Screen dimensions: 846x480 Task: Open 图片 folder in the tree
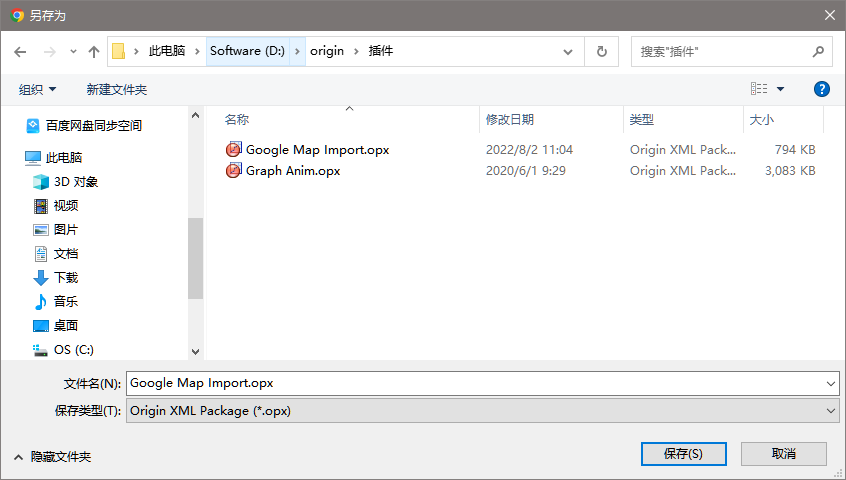tap(66, 230)
